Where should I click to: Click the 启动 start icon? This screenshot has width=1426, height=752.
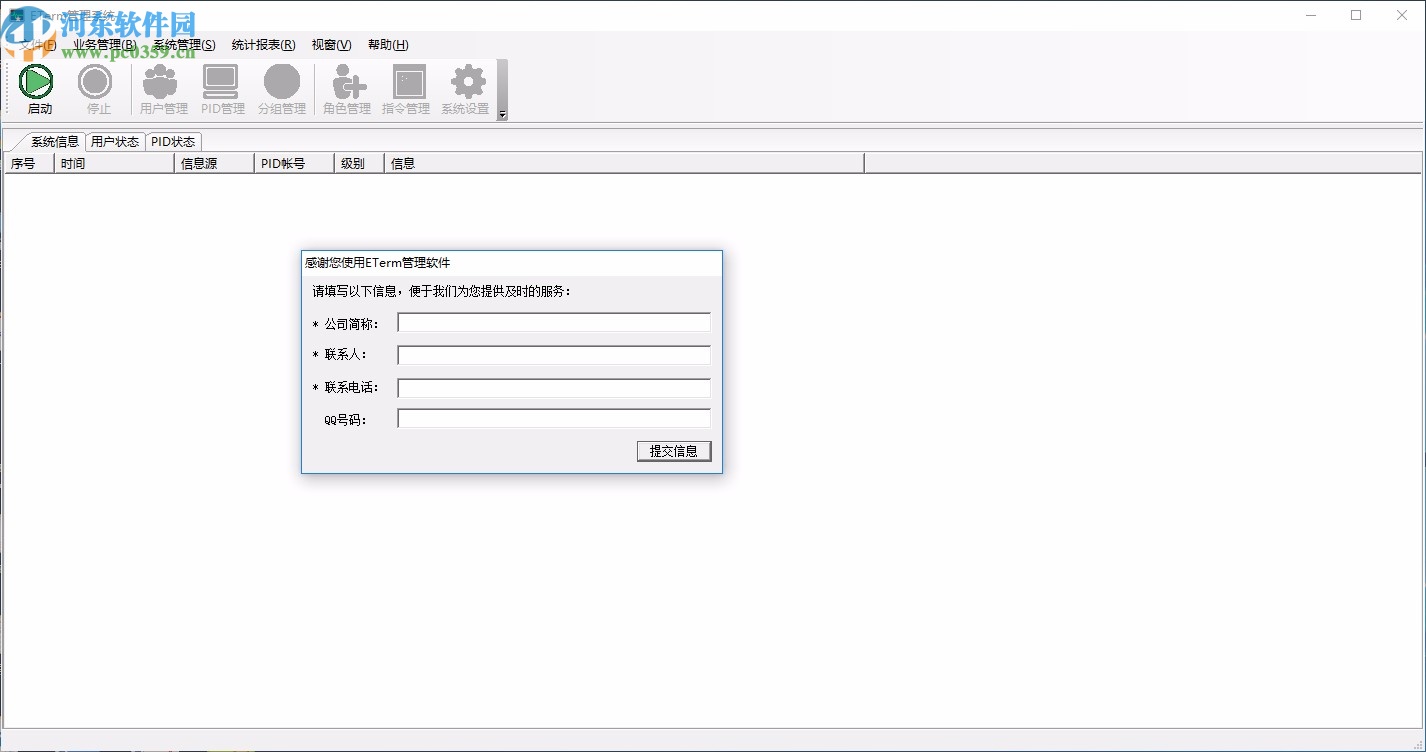coord(38,89)
